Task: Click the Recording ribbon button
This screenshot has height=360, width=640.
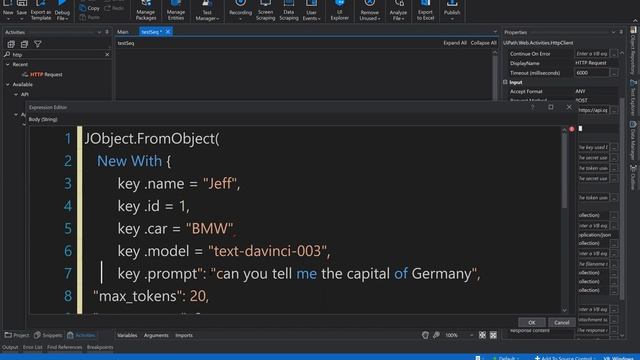Action: click(240, 10)
